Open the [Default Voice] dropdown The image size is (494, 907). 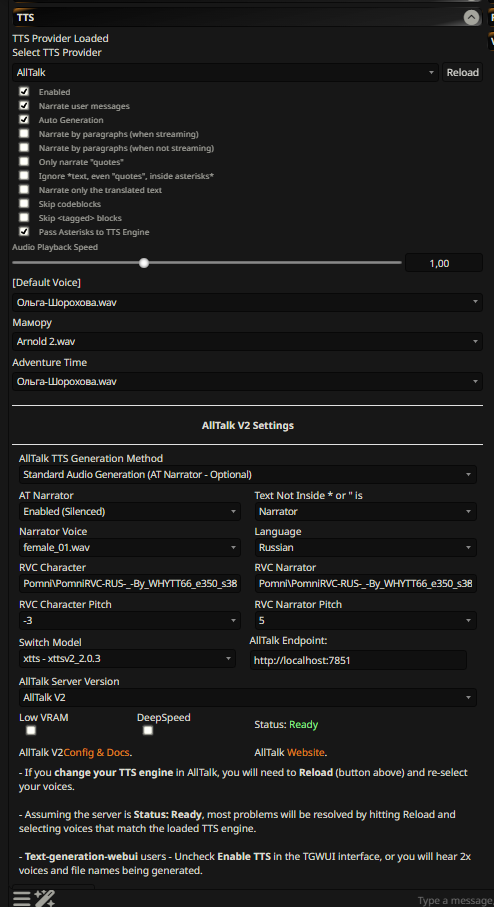[247, 303]
